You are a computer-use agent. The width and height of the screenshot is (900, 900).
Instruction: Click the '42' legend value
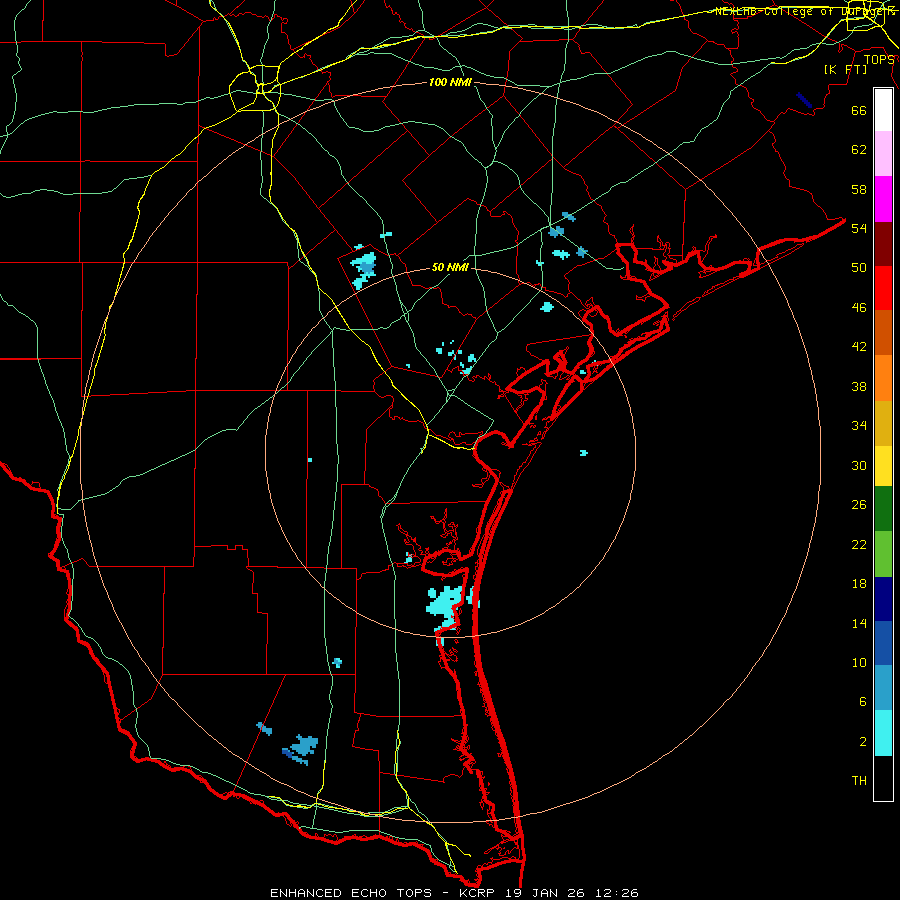pos(859,347)
